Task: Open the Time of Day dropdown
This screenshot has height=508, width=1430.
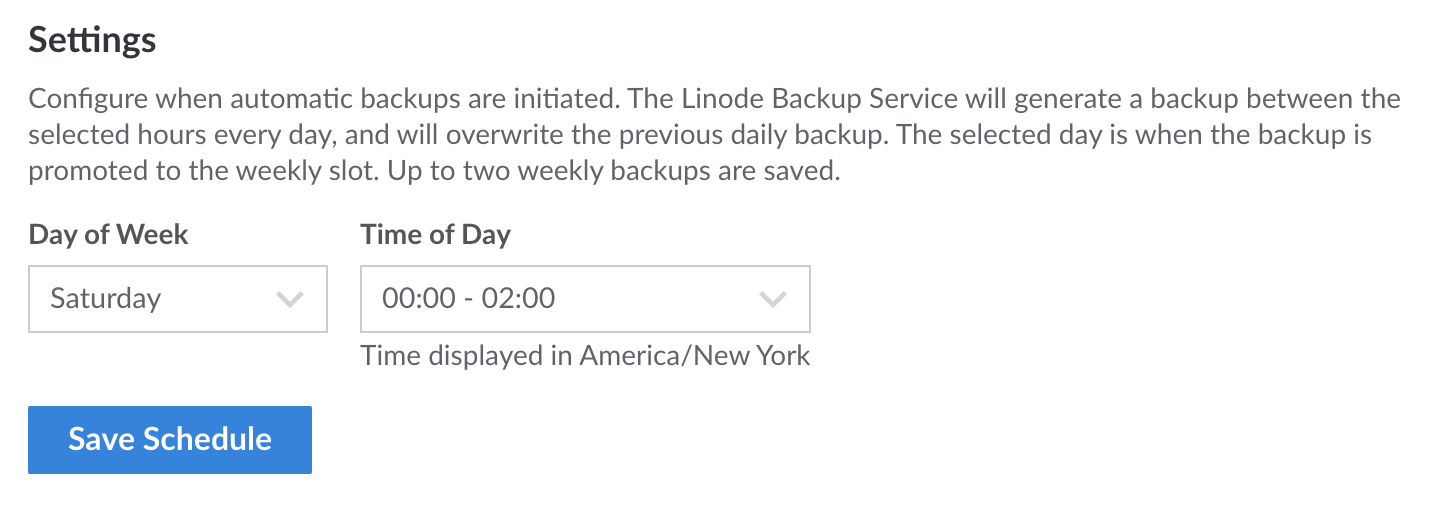Action: tap(584, 298)
